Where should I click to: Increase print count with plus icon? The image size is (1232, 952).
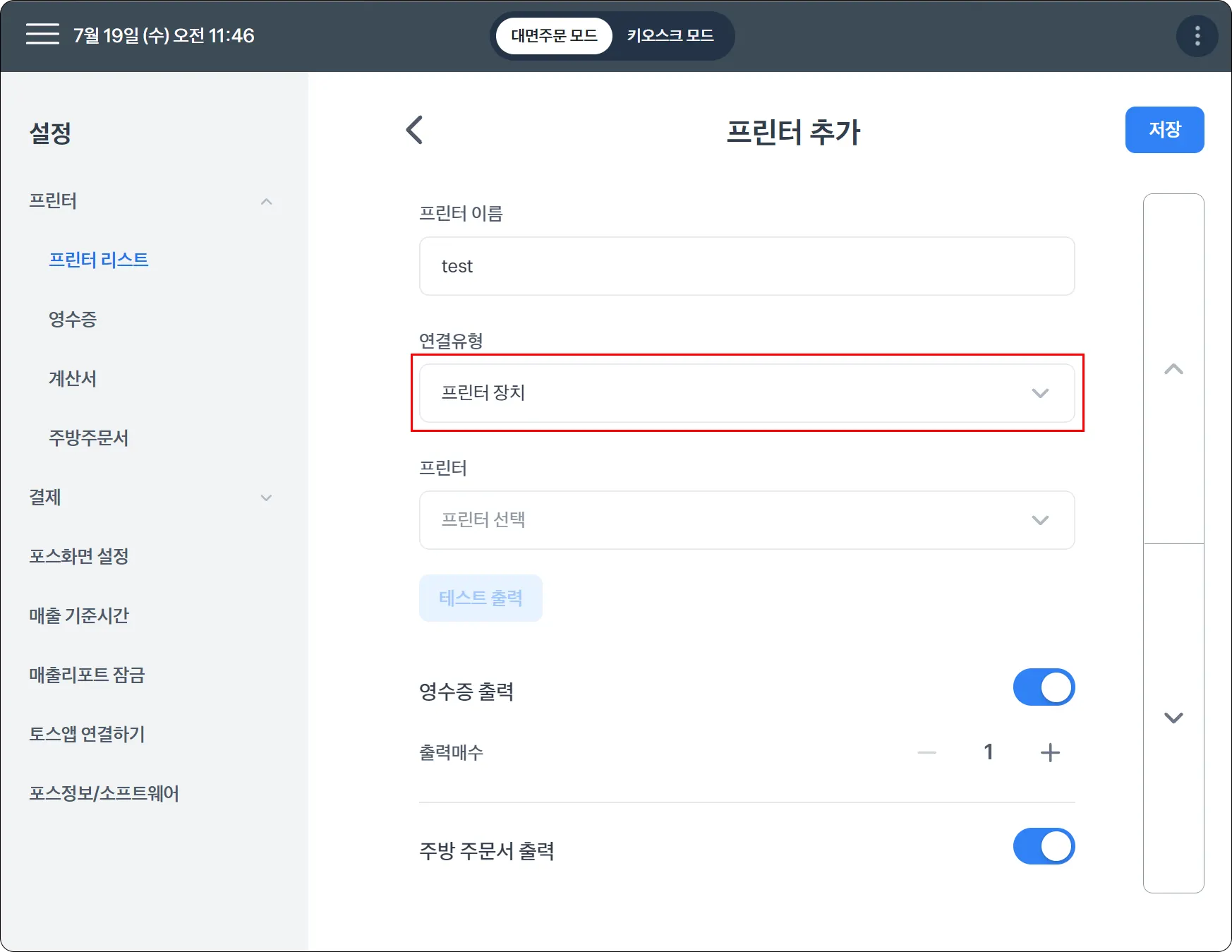[x=1050, y=752]
